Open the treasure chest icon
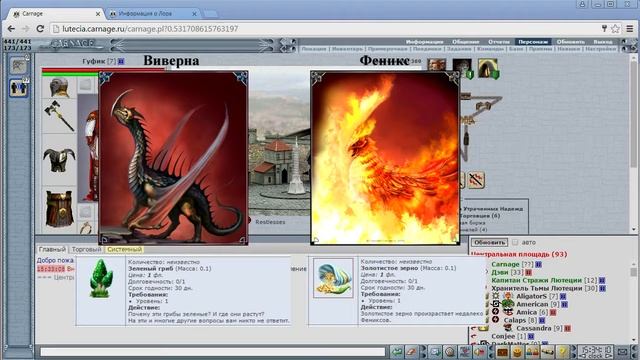 (502, 351)
